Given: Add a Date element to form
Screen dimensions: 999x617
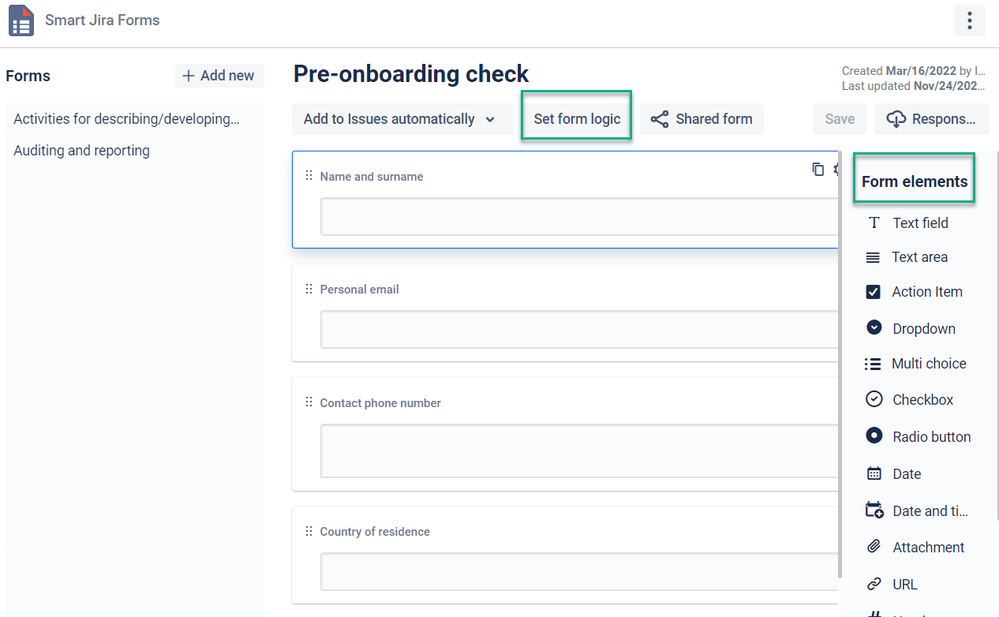Looking at the screenshot, I should point(906,474).
